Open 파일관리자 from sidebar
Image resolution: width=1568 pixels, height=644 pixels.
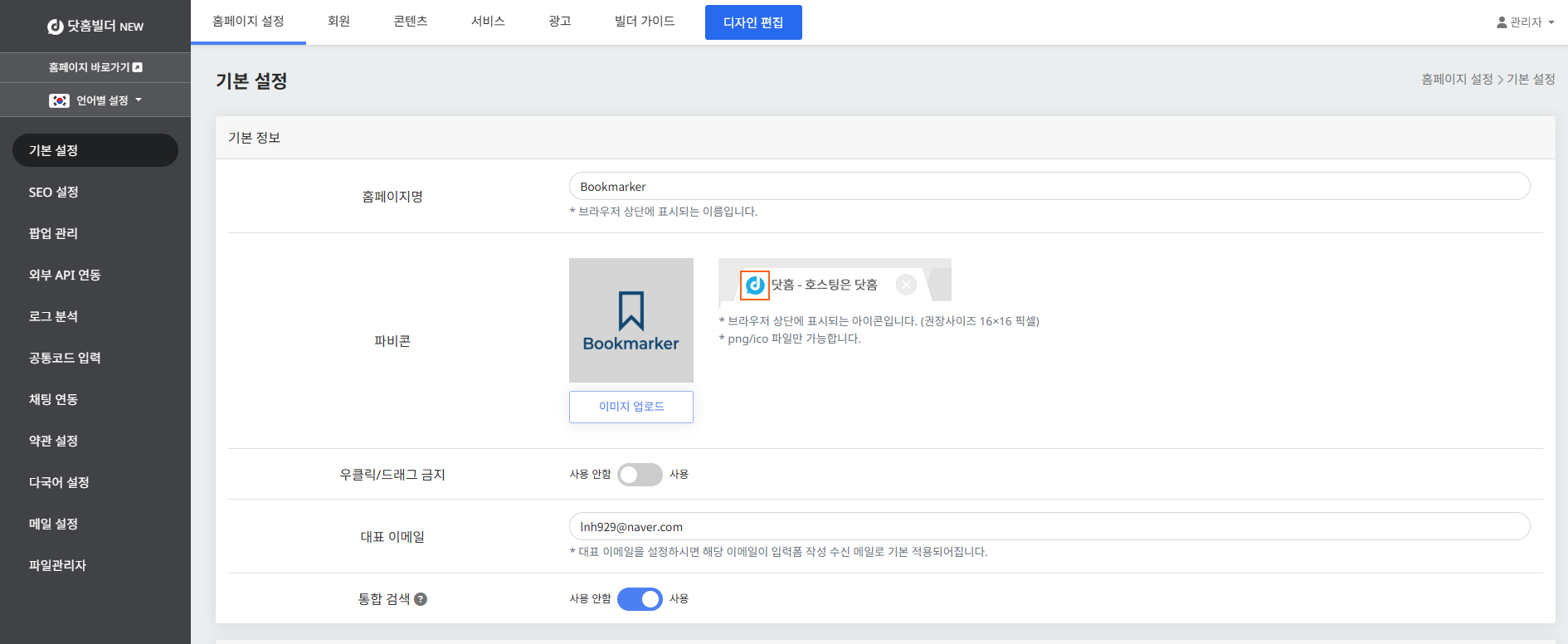coord(57,565)
